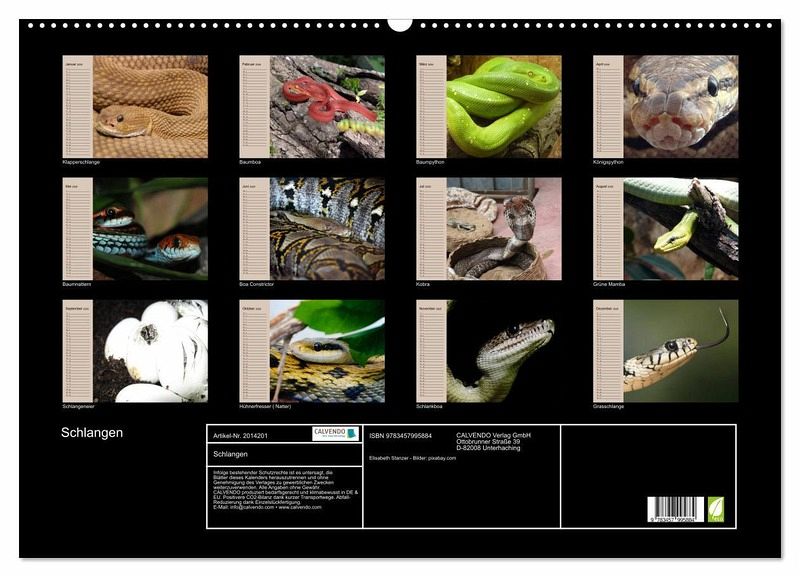Click the Artikel-Nr. 2014201 field
800x577 pixels.
240,436
